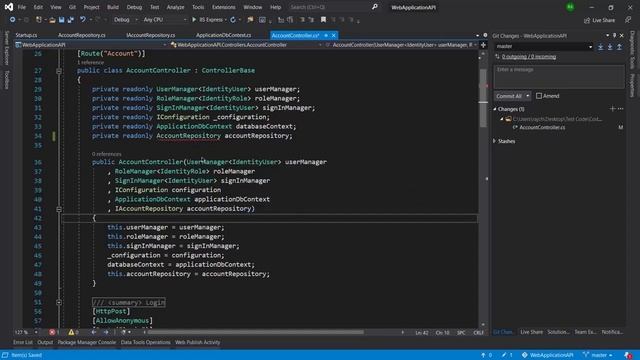Click the Live Share button
Screen dimensions: 640x360
[x=599, y=20]
